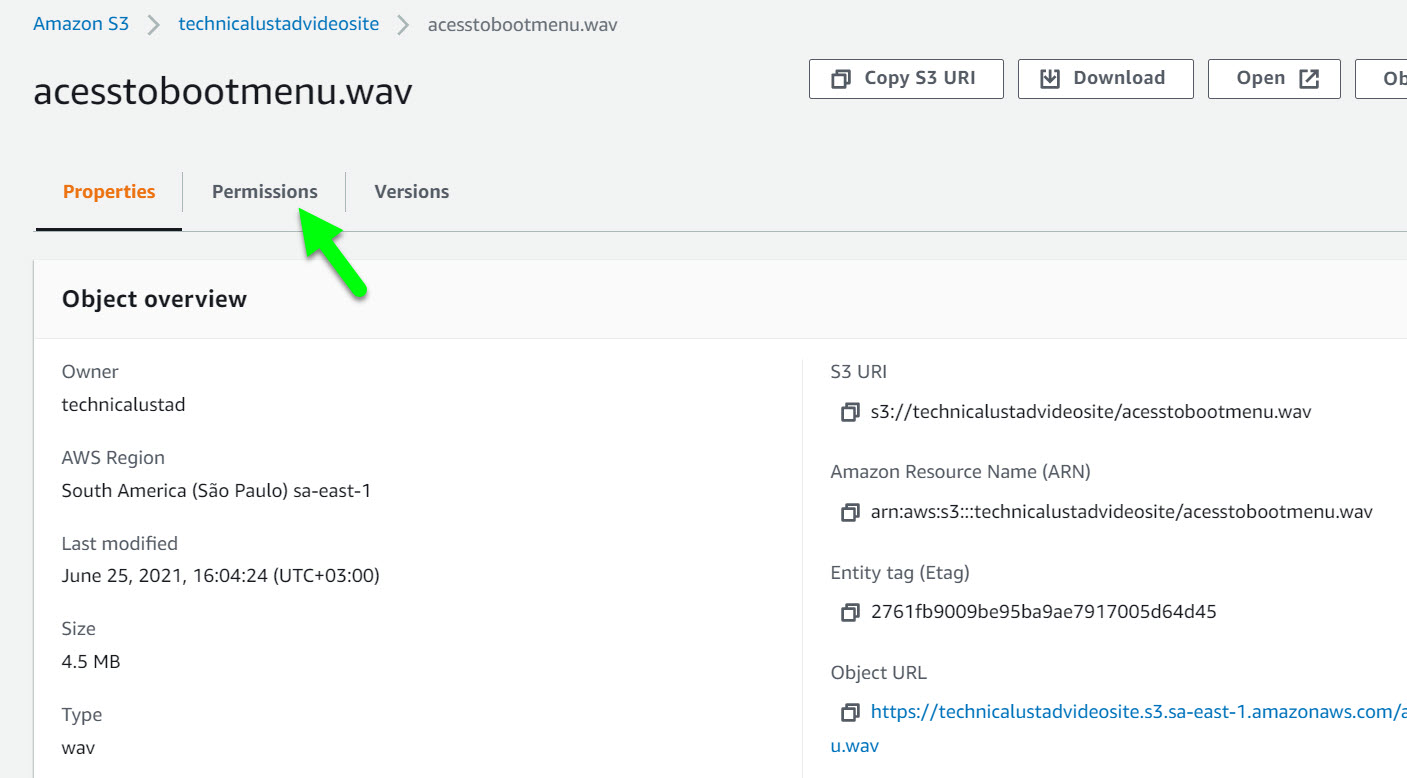This screenshot has height=778, width=1407.
Task: Click the copy icon beside the S3 URI
Action: click(850, 412)
